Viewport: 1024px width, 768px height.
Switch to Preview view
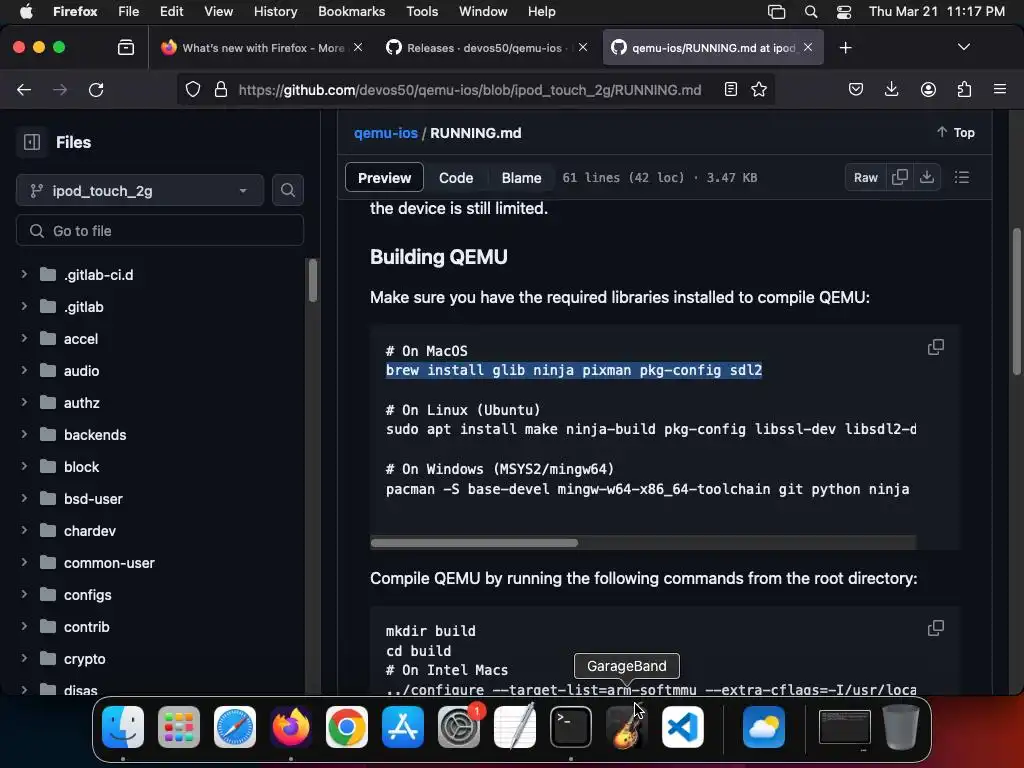pos(384,178)
